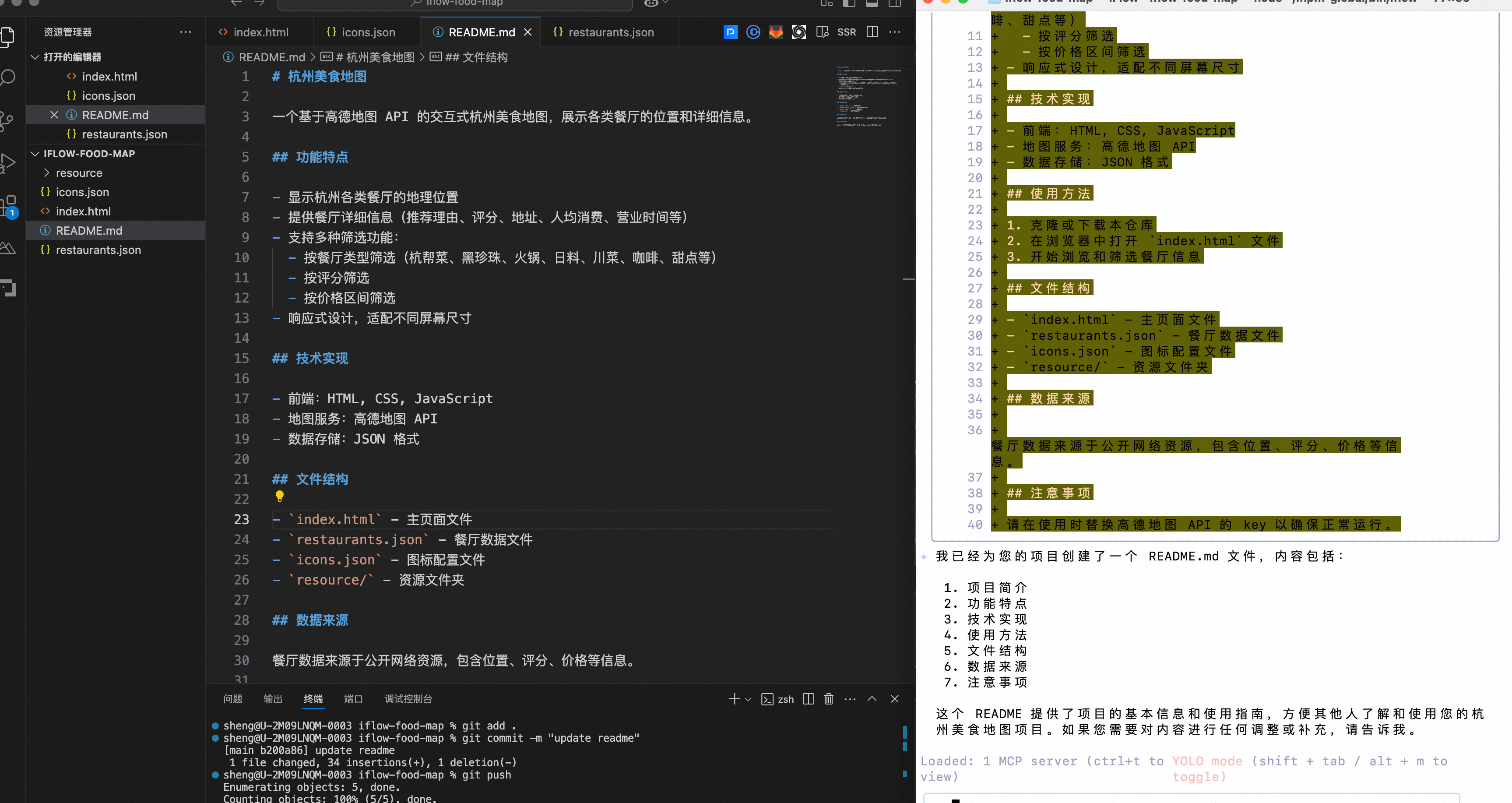This screenshot has height=803, width=1512.
Task: Kill terminal with the trash icon
Action: coord(828,698)
